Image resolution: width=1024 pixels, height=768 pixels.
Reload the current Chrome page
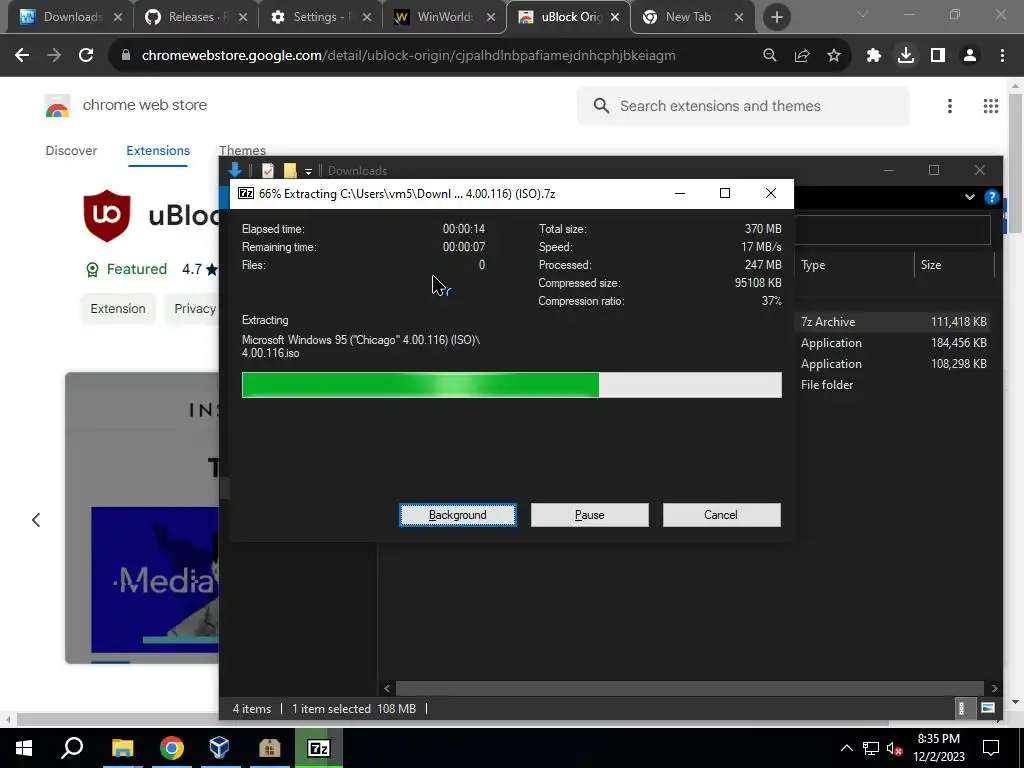coord(86,56)
